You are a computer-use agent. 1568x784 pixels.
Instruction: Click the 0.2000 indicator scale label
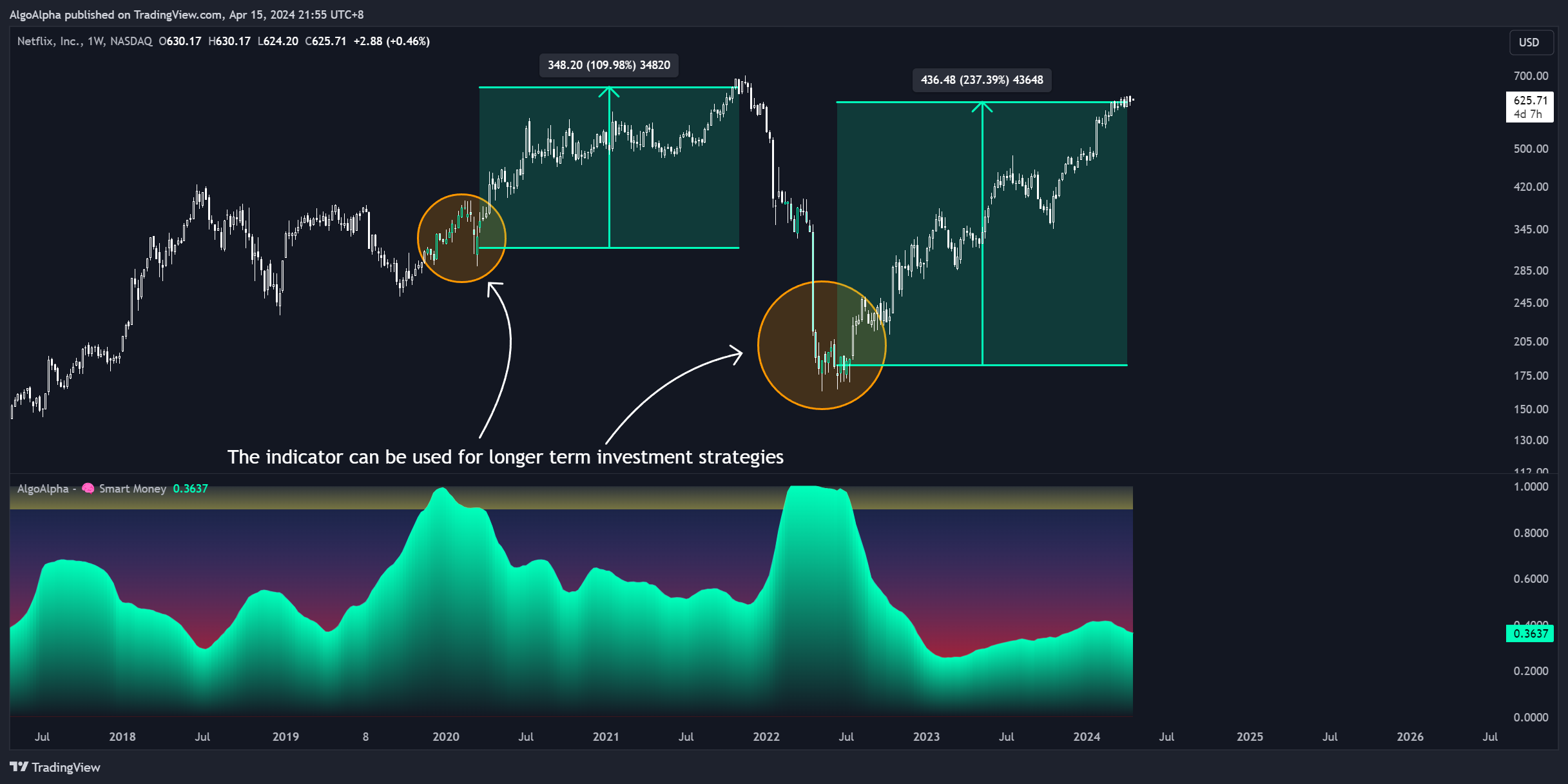[1531, 671]
